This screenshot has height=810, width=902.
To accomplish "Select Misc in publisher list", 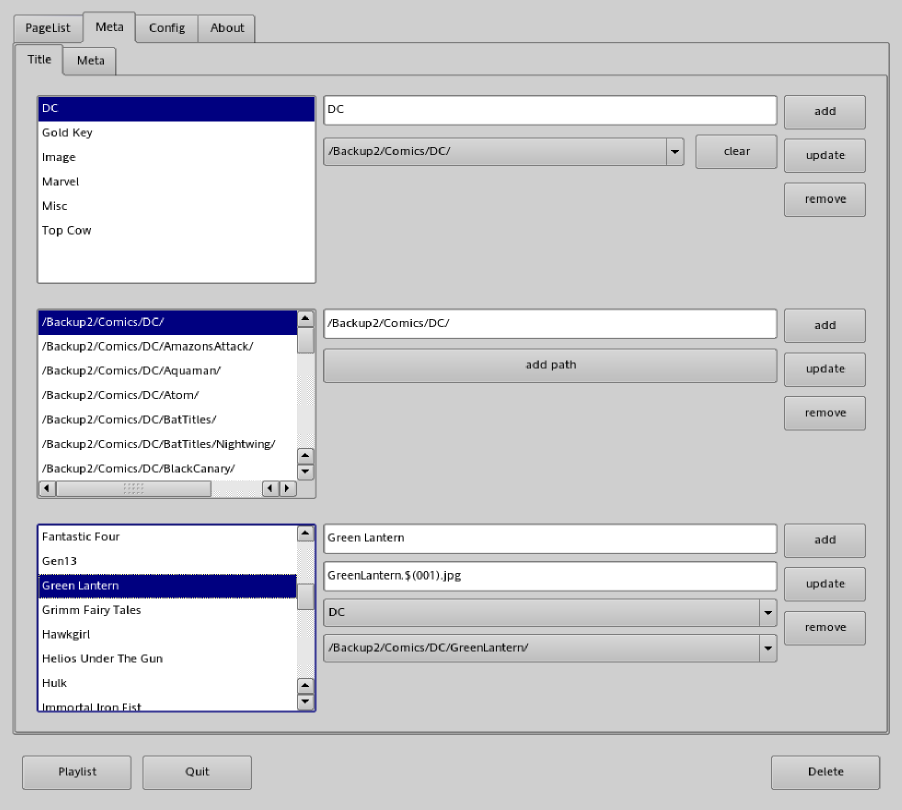I will coord(177,206).
